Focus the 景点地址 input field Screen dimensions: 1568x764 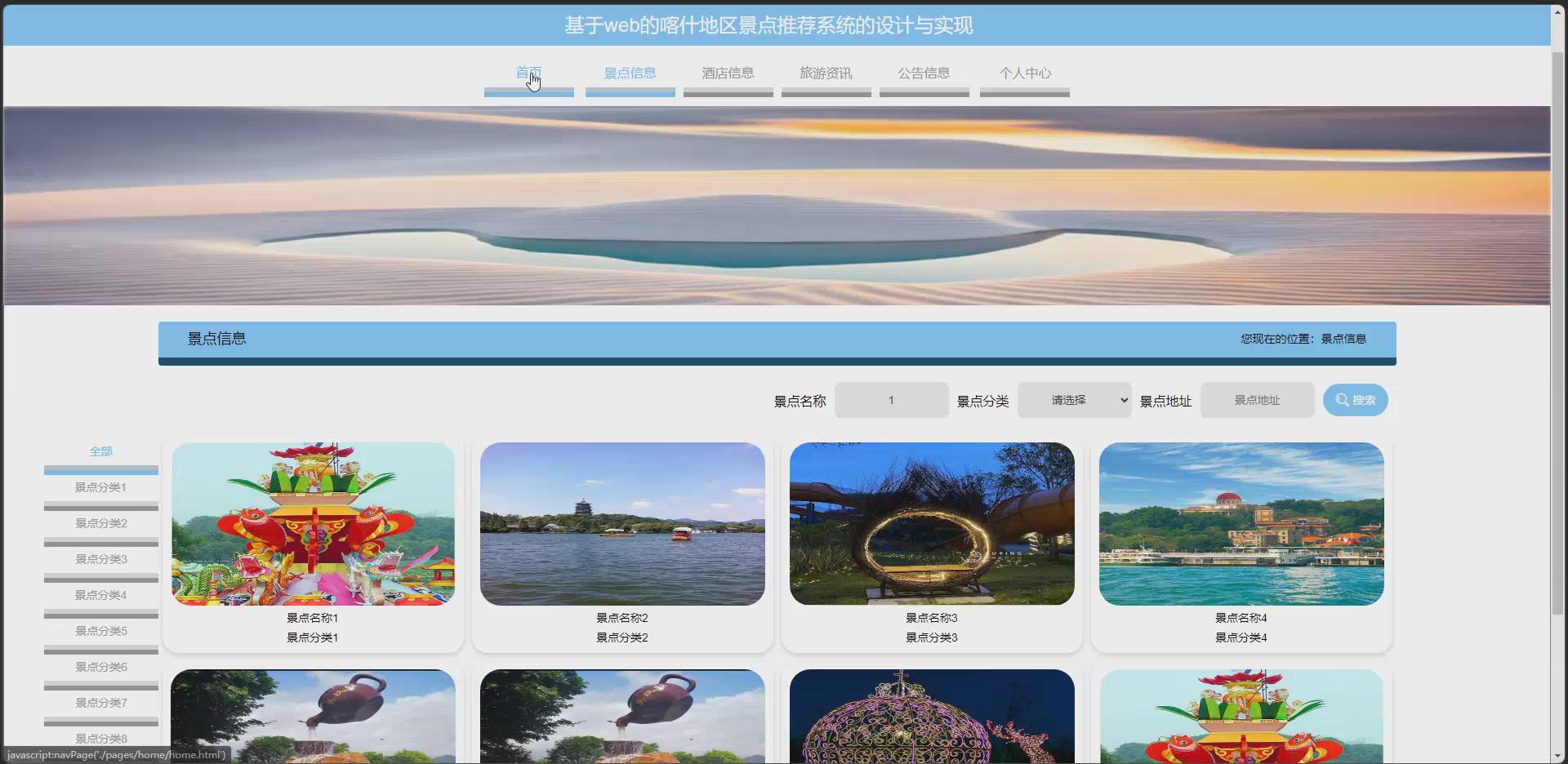point(1257,400)
